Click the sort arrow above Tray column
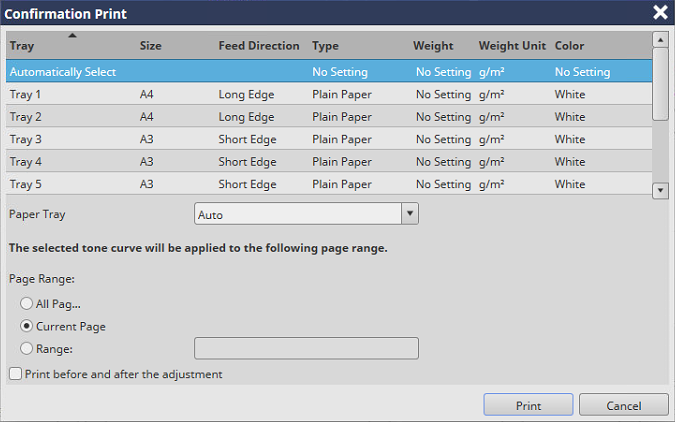Viewport: 675px width, 422px height. 71,35
